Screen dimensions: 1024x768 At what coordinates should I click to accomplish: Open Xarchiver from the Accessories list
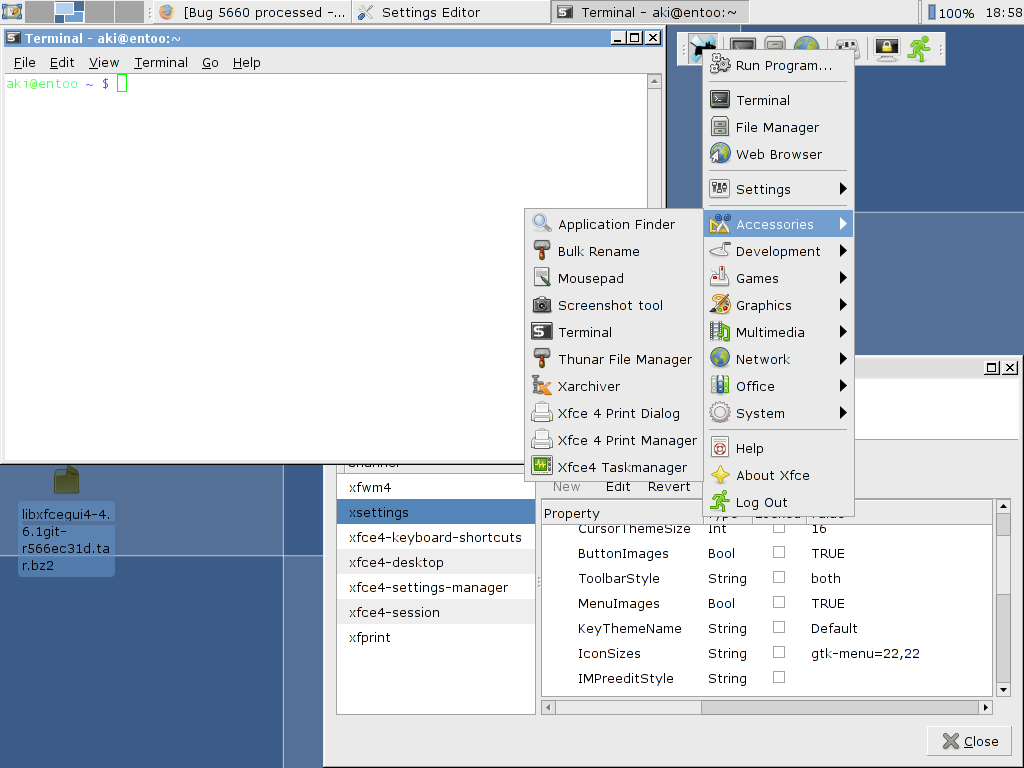click(x=589, y=387)
